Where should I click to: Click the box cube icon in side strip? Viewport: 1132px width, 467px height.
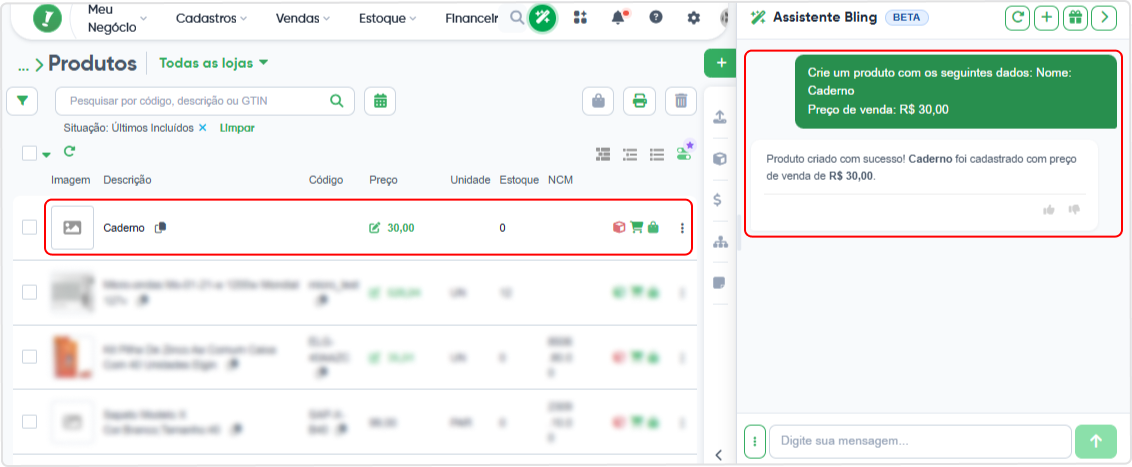pos(719,159)
